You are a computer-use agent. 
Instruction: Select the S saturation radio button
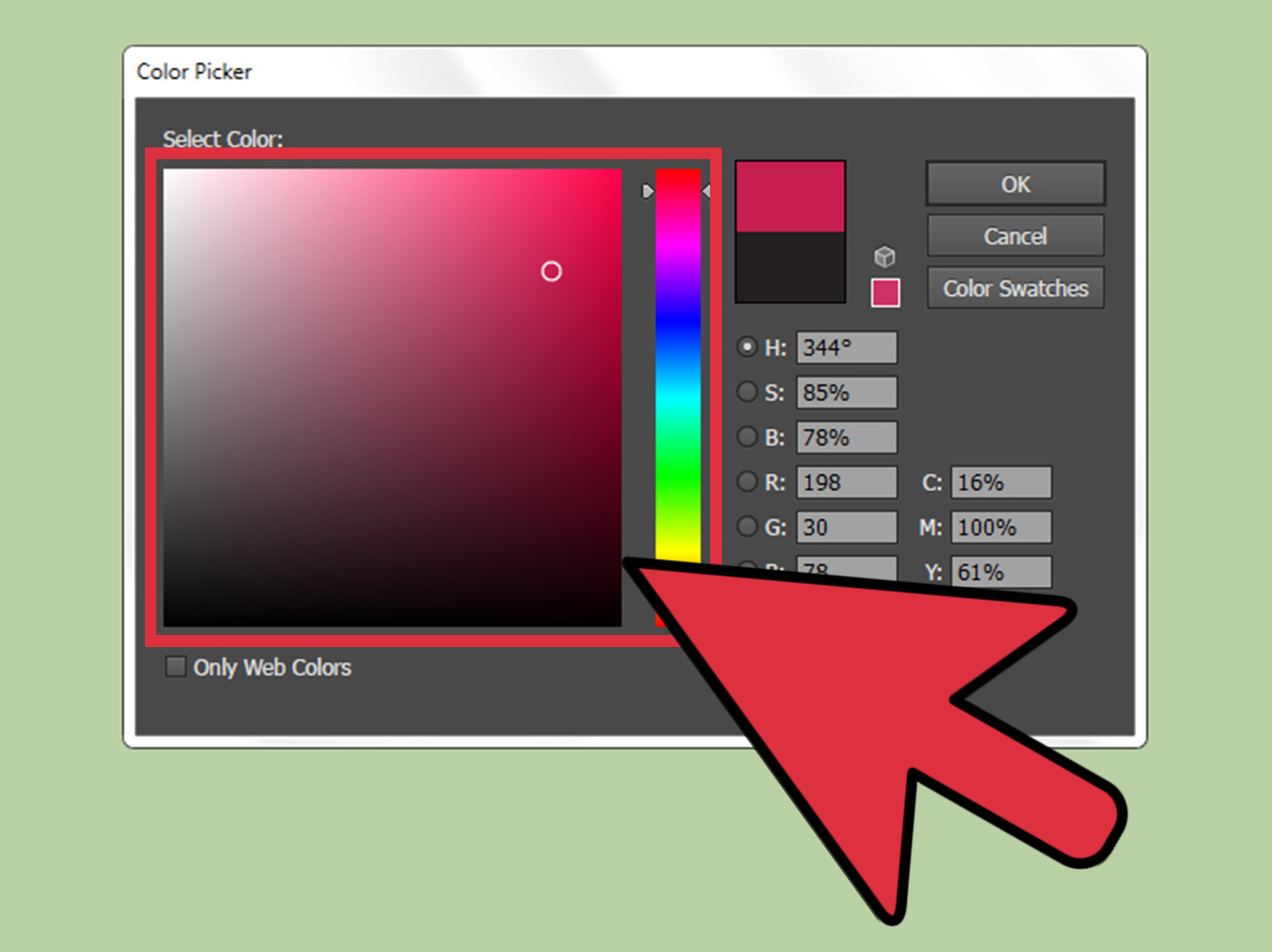pyautogui.click(x=747, y=392)
